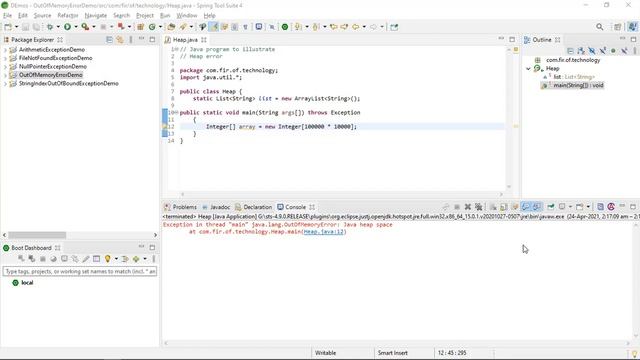Toggle Console Scroll Lock
640x360 pixels.
[x=504, y=207]
